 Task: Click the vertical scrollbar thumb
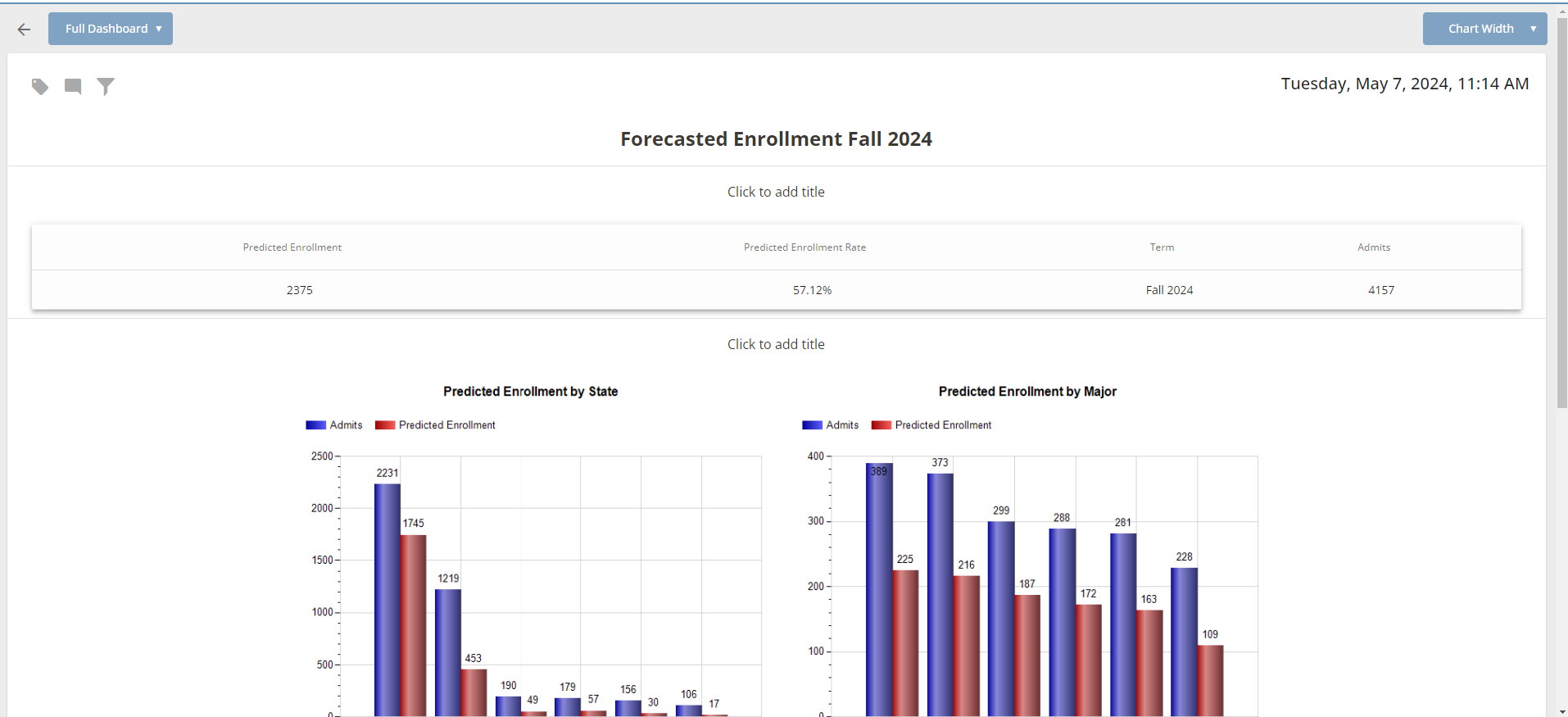pyautogui.click(x=1562, y=213)
